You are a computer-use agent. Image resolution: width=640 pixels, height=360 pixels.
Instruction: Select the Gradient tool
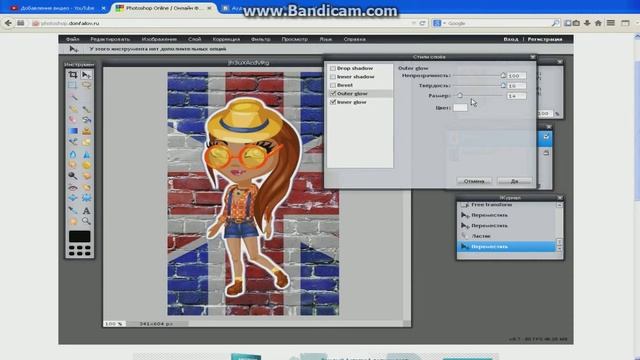pos(73,131)
